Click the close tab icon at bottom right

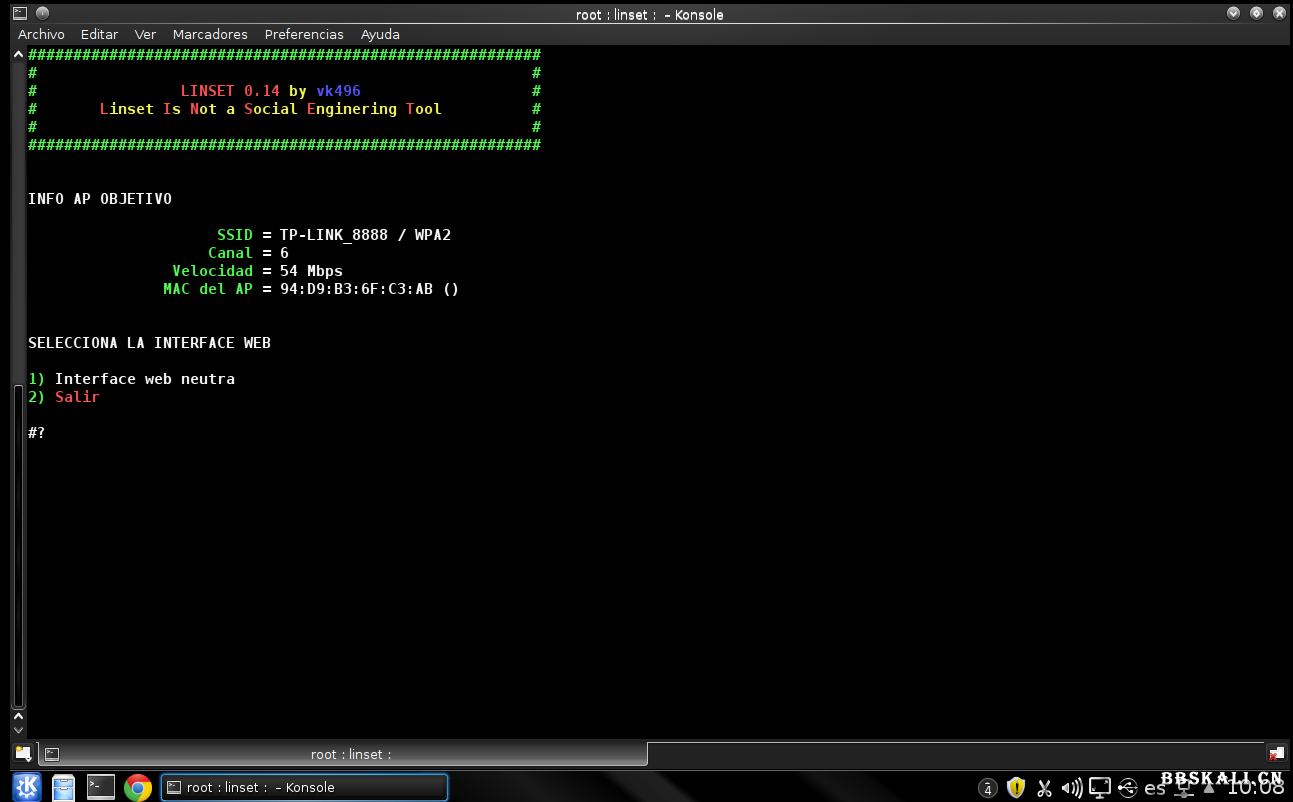[x=1276, y=754]
